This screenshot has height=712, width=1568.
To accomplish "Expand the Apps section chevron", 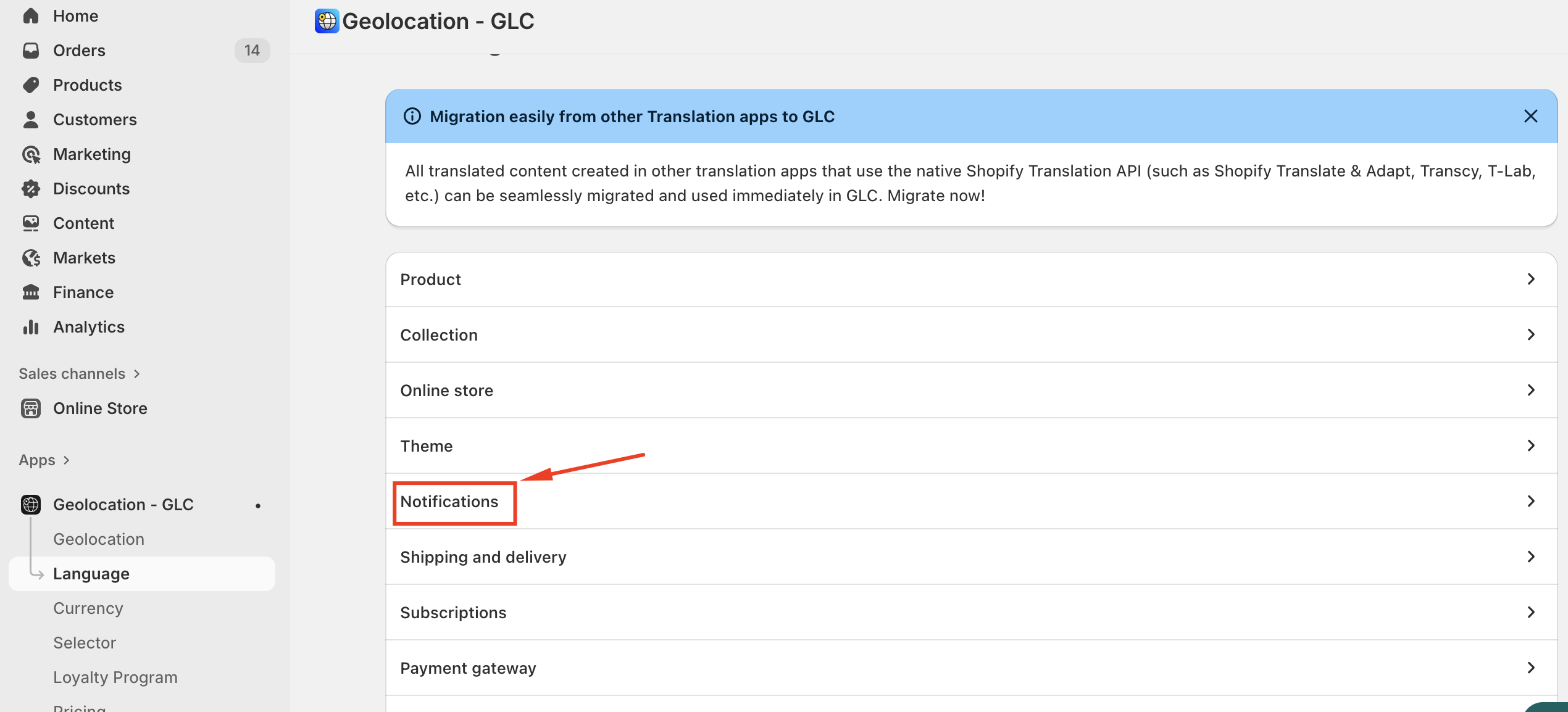I will tap(66, 460).
